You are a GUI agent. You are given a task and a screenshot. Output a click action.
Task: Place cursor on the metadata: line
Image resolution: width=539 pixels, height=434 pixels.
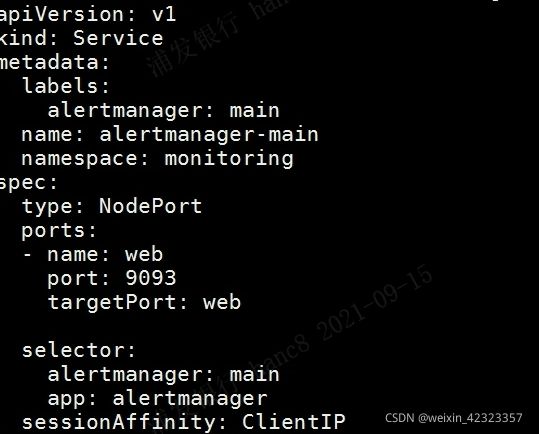55,62
